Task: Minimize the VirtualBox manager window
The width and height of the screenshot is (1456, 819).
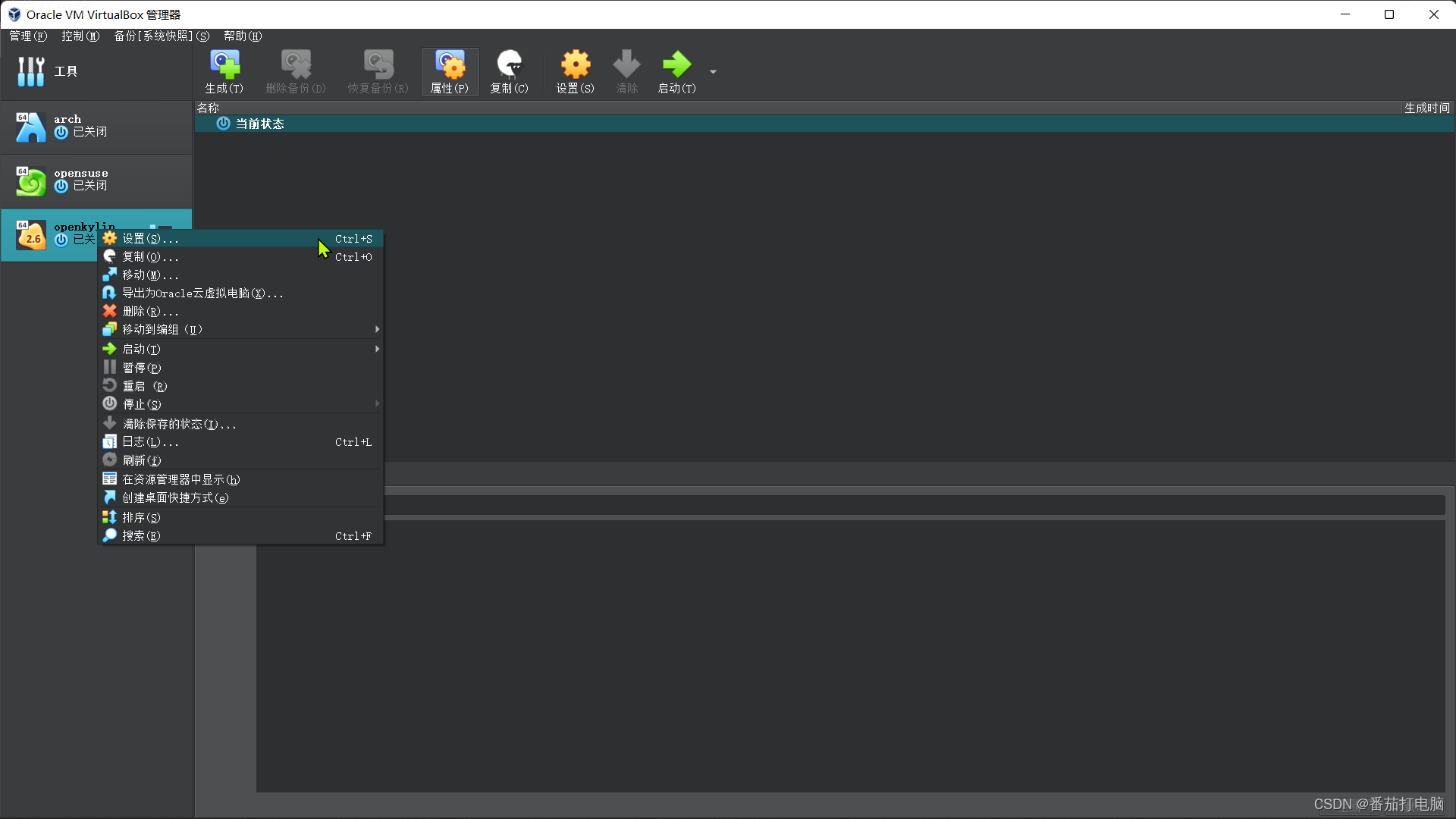Action: tap(1345, 14)
